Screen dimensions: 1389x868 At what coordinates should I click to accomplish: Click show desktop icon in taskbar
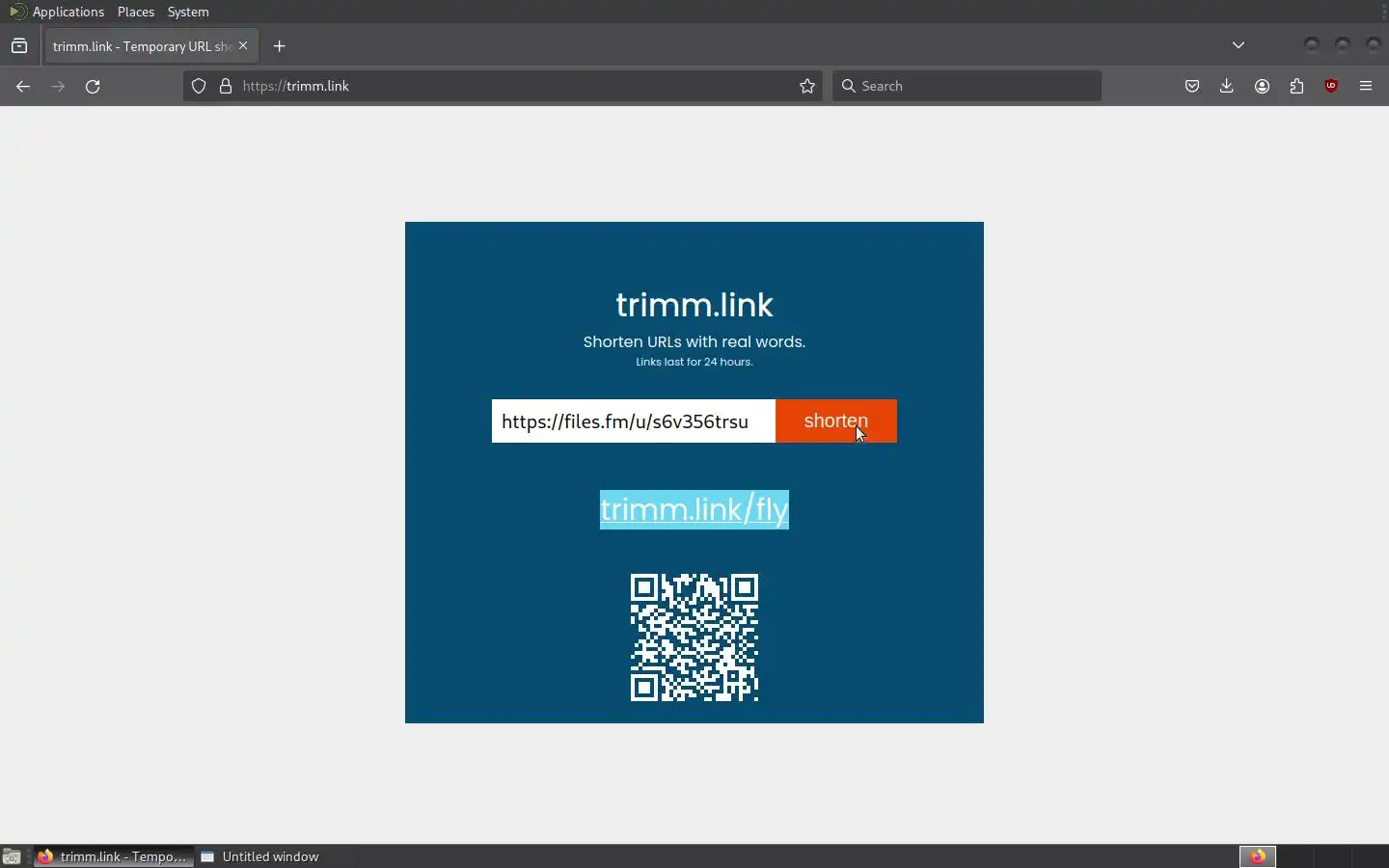(x=12, y=856)
